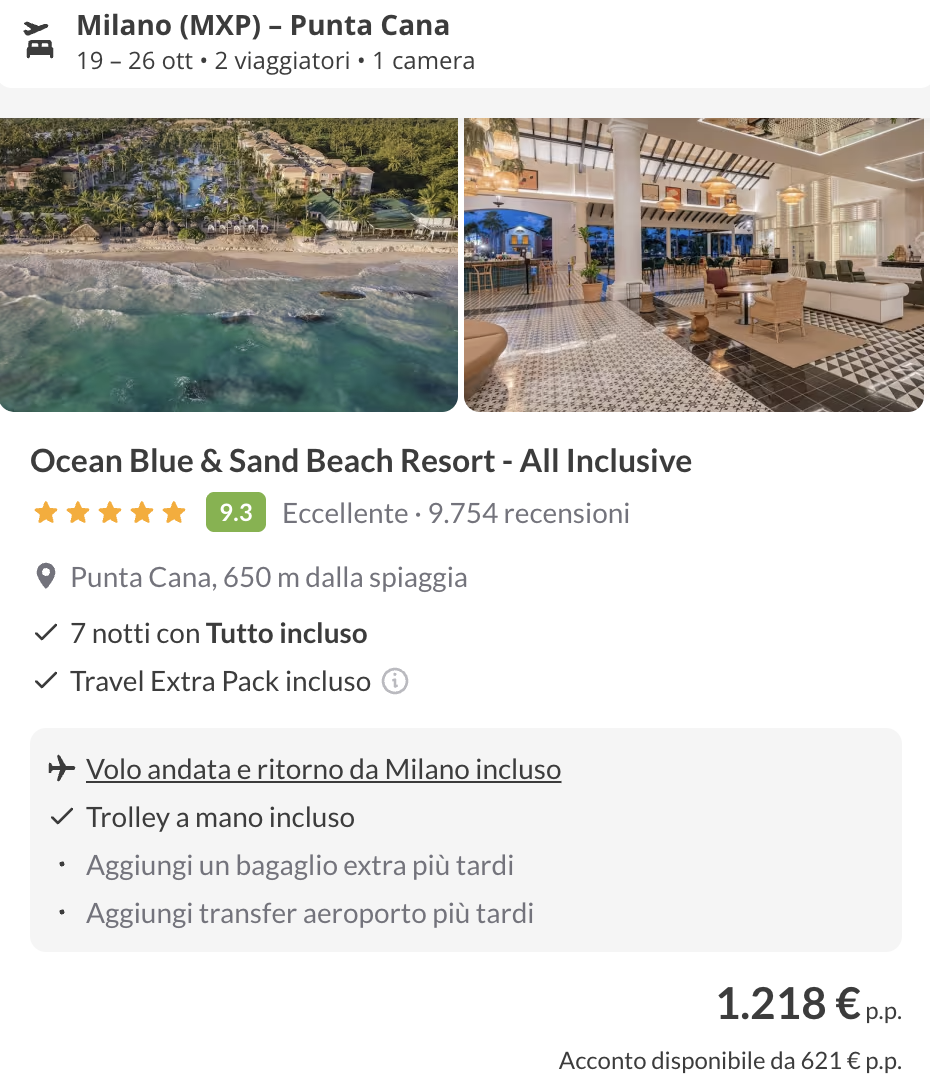Select Aggiungi un bagaglio extra più tardi
The width and height of the screenshot is (930, 1092).
(300, 866)
